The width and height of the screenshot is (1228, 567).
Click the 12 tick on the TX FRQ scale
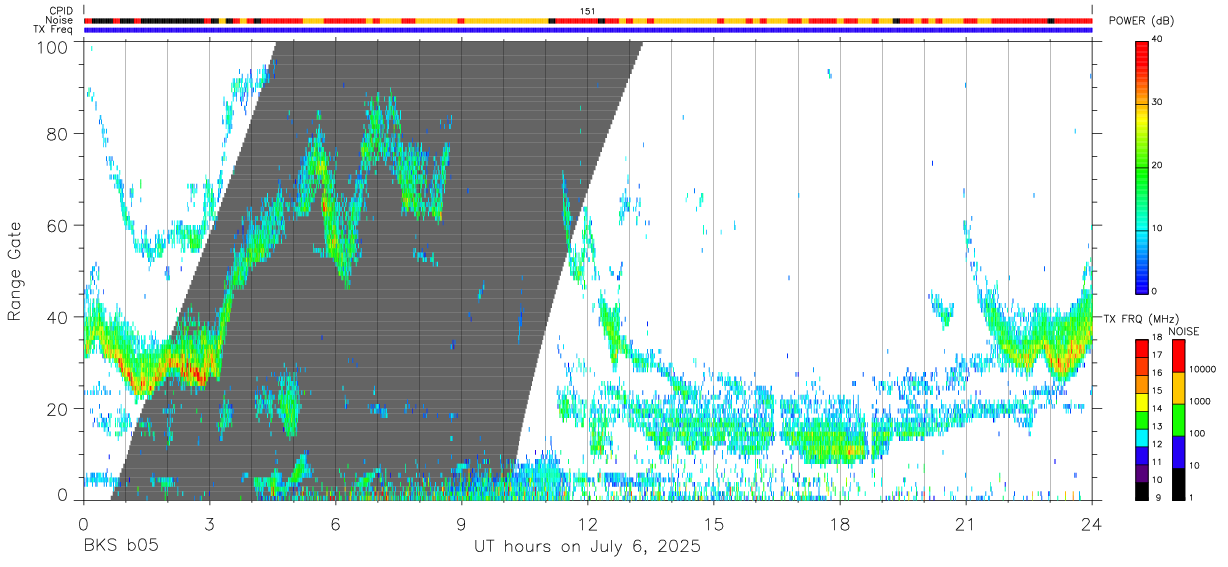tap(1156, 444)
